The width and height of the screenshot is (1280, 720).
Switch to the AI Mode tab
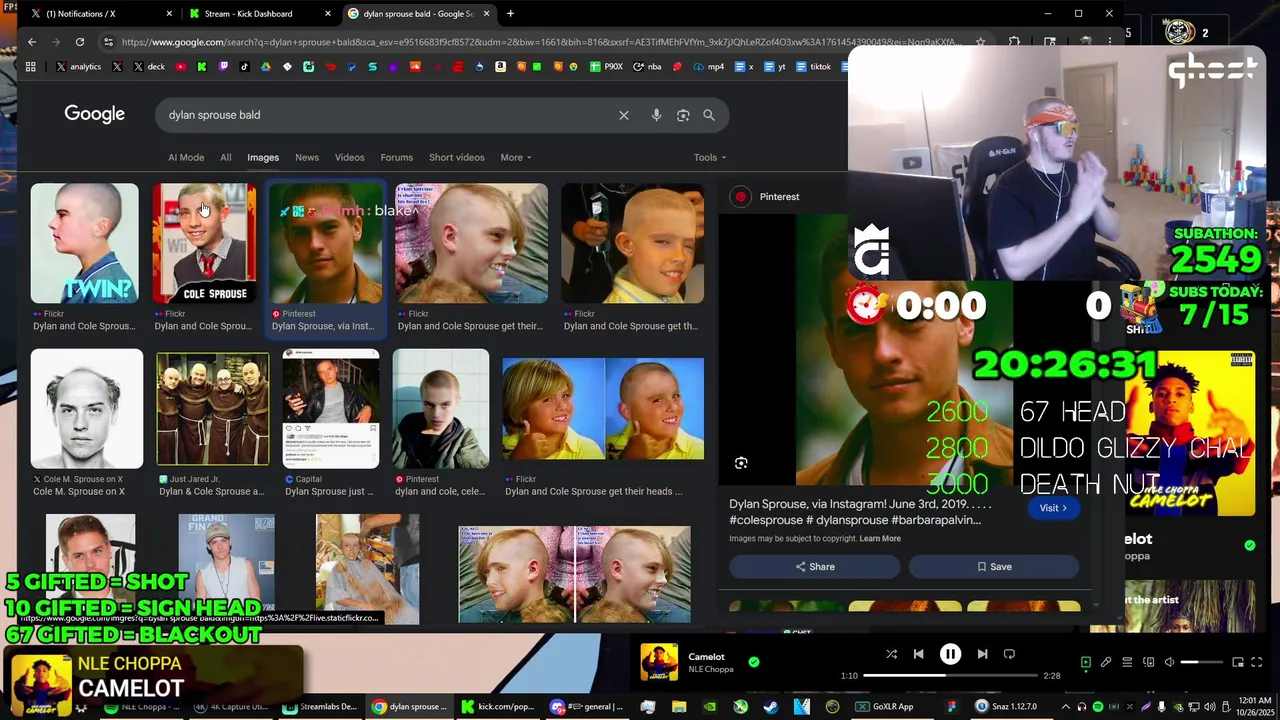click(186, 157)
